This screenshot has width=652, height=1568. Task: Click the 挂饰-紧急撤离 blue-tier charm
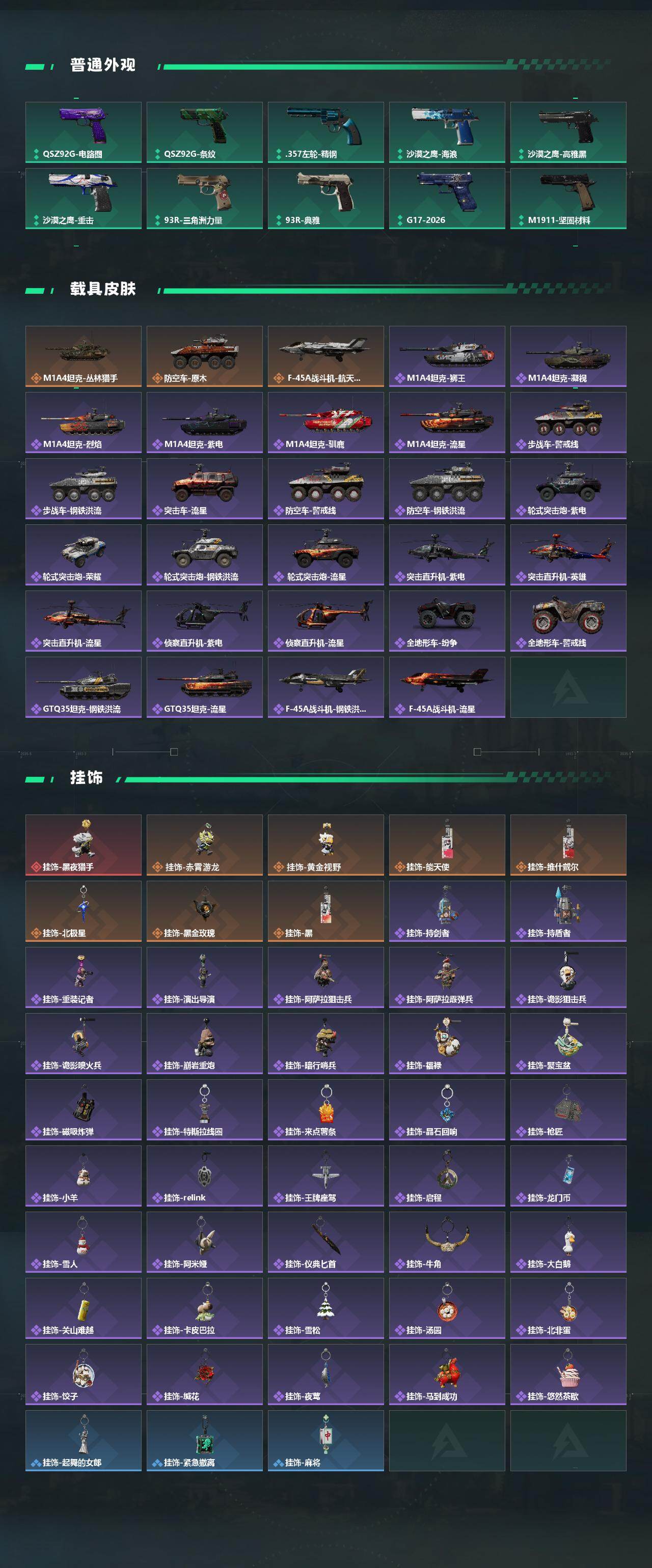pyautogui.click(x=205, y=1441)
